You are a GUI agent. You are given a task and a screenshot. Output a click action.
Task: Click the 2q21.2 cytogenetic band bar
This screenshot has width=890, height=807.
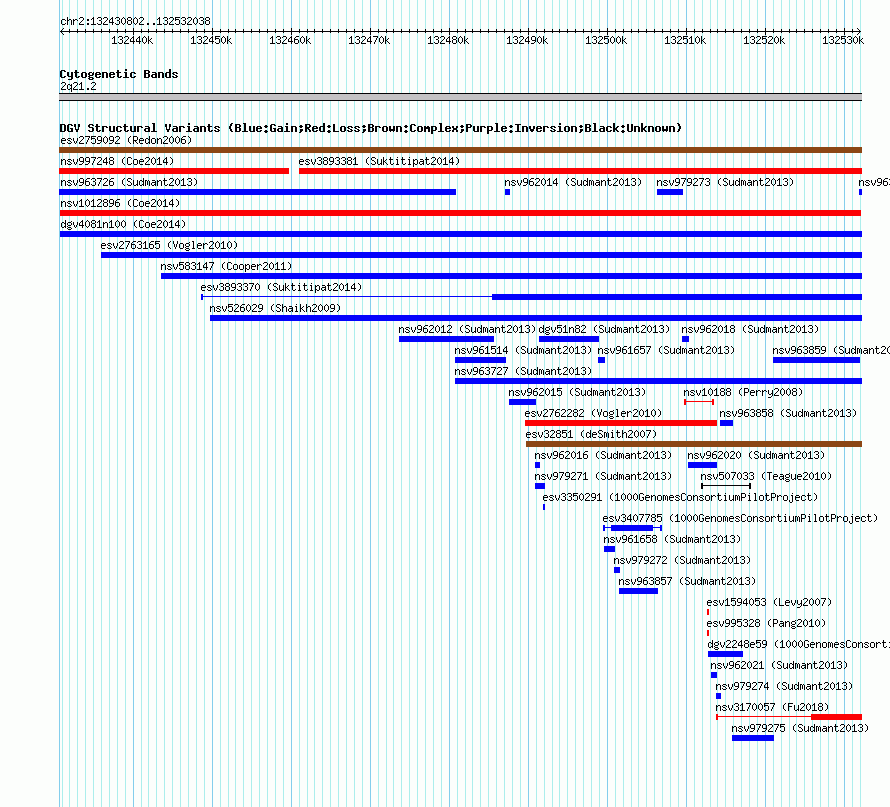[460, 97]
